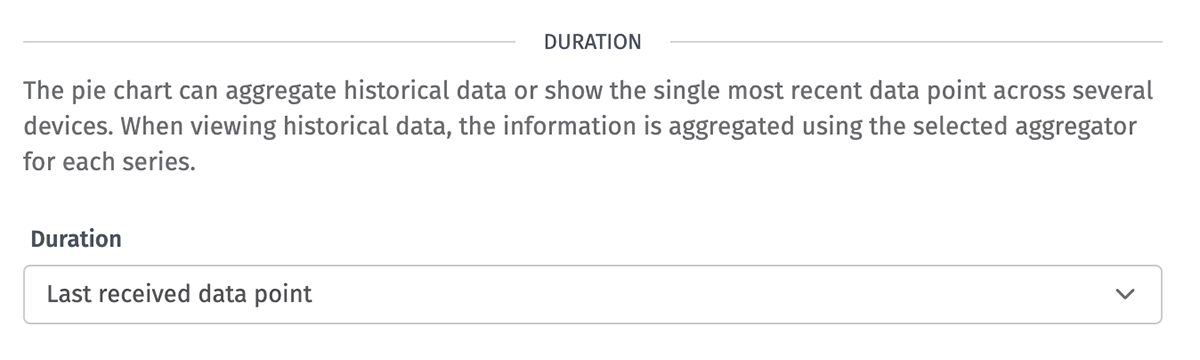Viewport: 1200px width, 360px height.
Task: Click the word 'aggregate' in the description
Action: (x=282, y=92)
